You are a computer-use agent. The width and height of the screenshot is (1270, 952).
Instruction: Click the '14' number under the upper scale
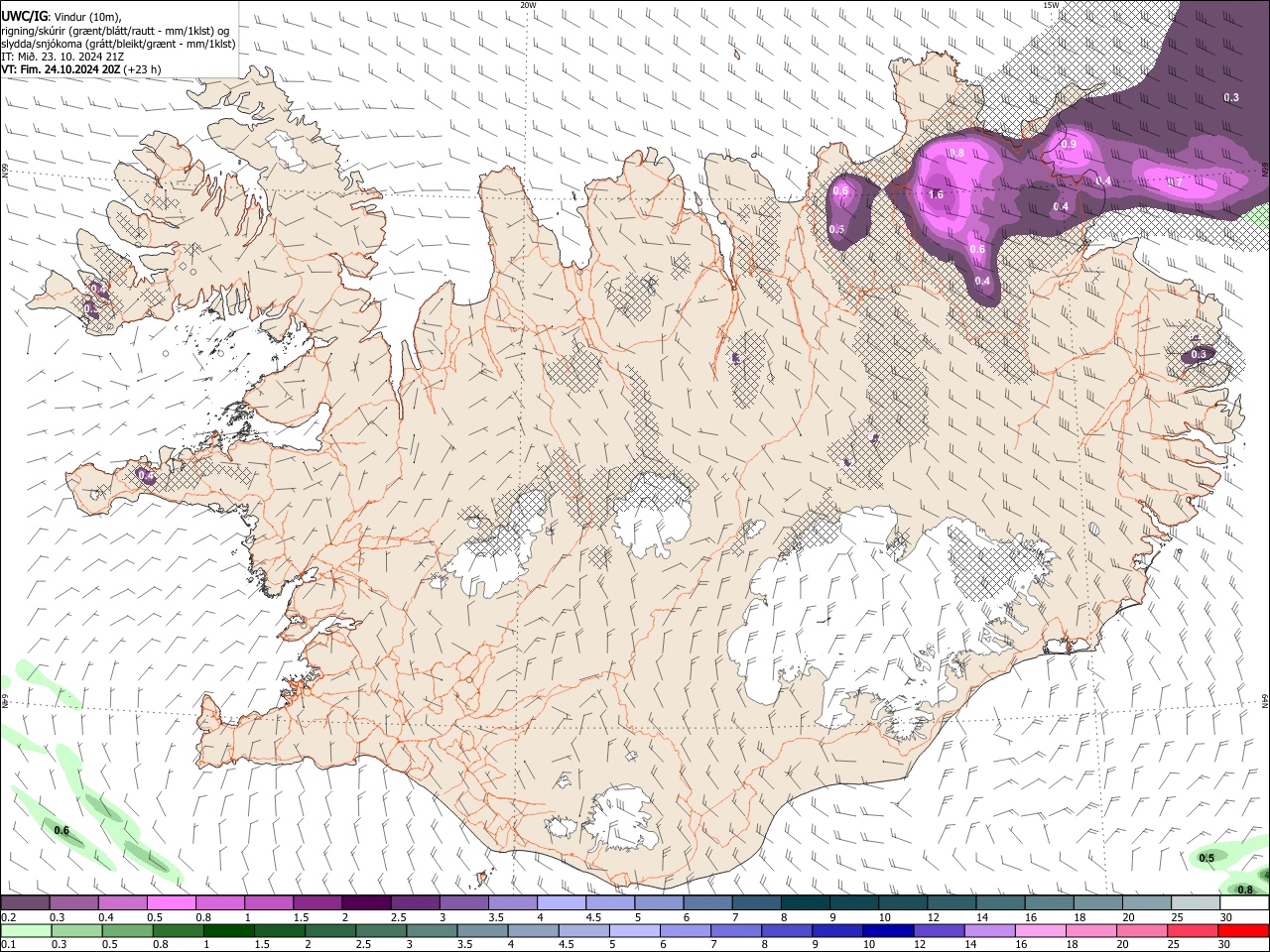click(982, 917)
